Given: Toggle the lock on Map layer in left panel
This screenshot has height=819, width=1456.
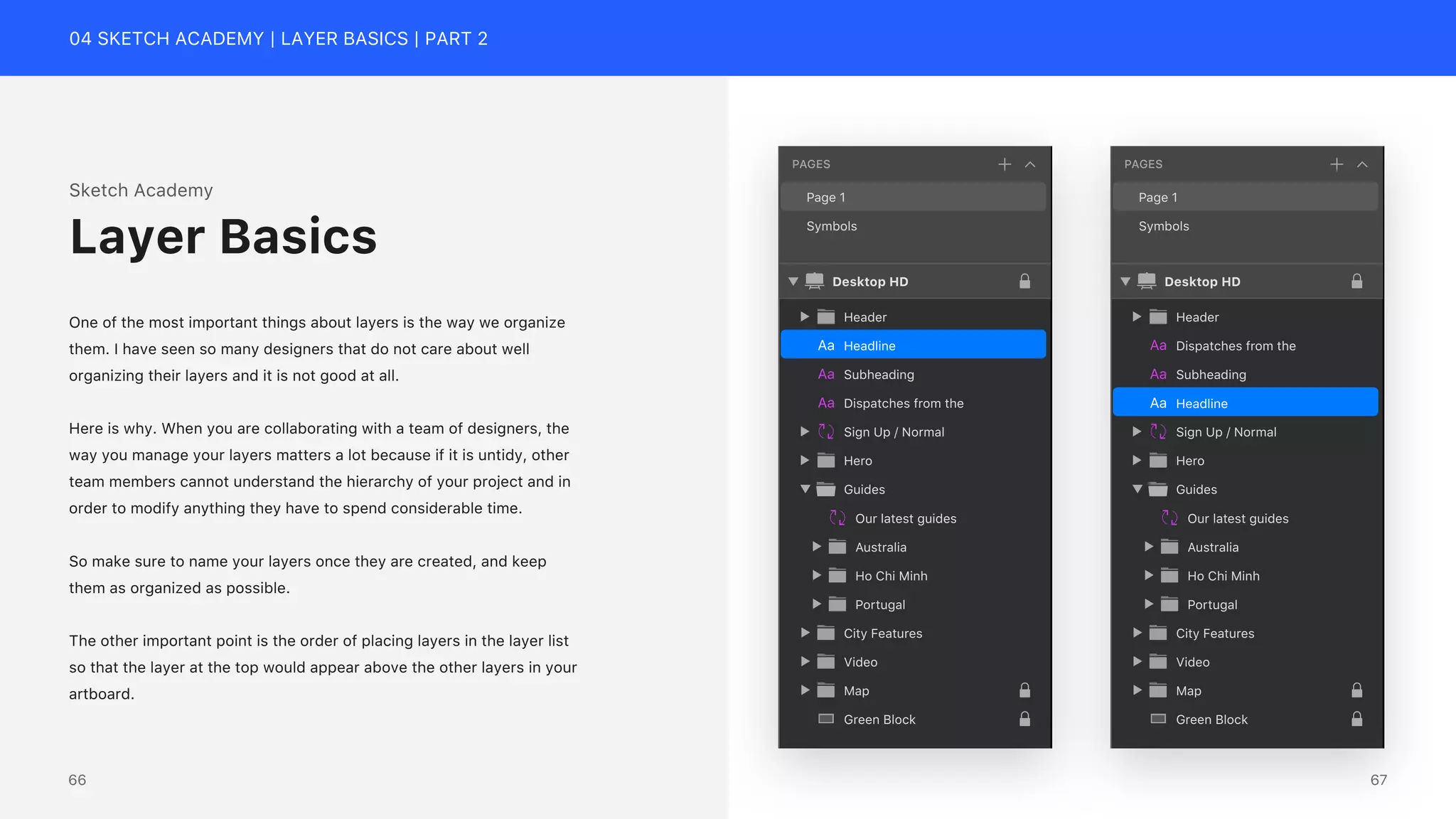Looking at the screenshot, I should click(x=1024, y=690).
